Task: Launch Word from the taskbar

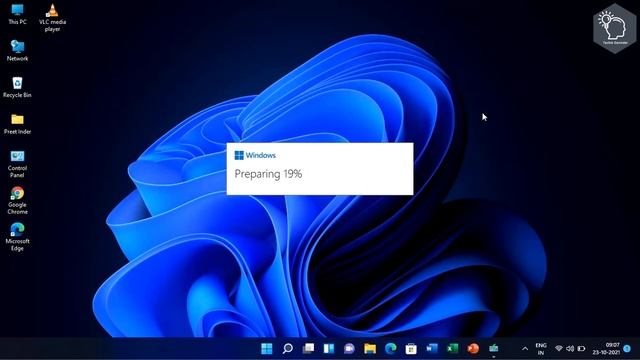Action: [432, 349]
